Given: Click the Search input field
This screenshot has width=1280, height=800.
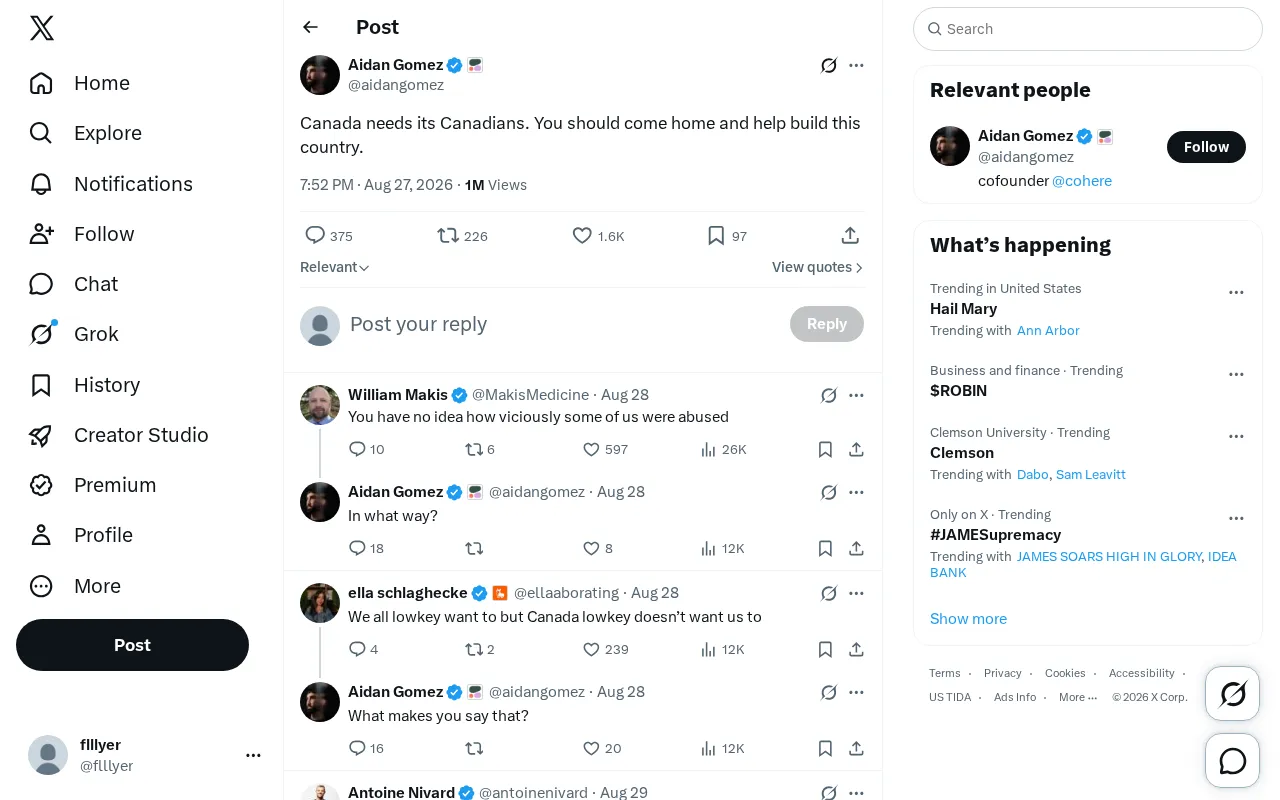Looking at the screenshot, I should click(x=1088, y=29).
